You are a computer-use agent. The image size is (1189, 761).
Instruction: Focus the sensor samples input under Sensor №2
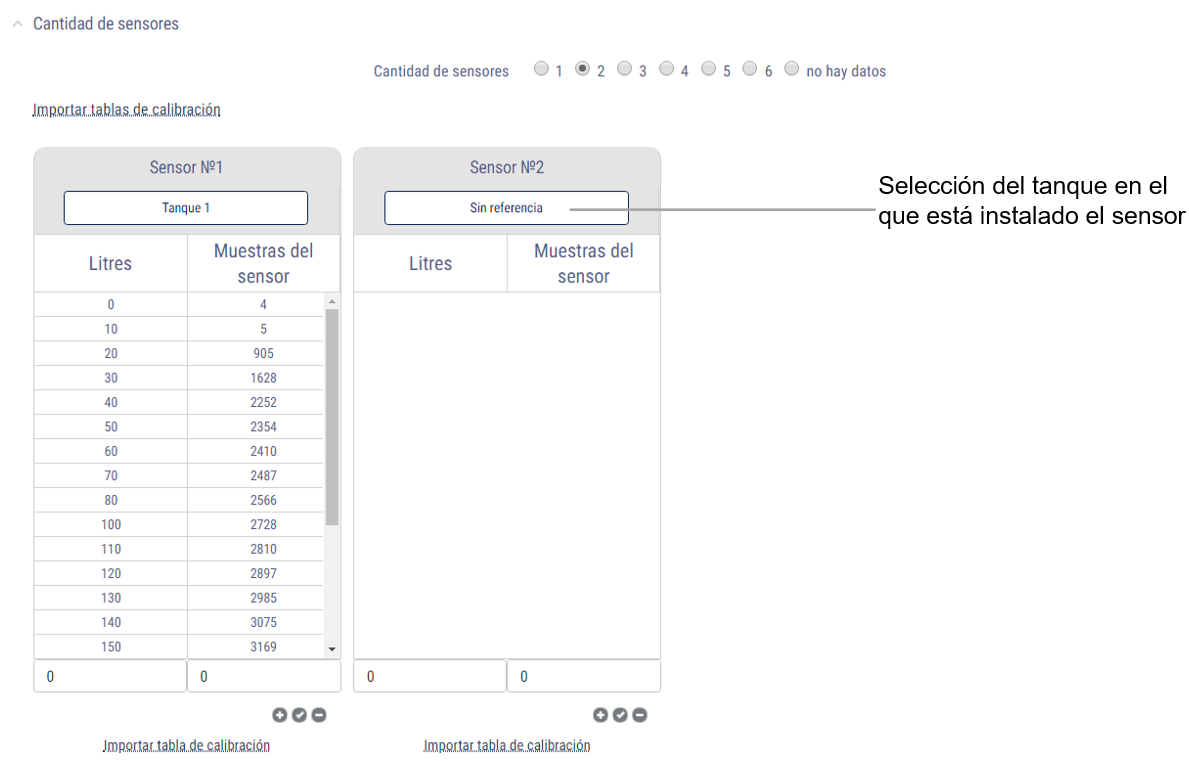click(x=584, y=676)
